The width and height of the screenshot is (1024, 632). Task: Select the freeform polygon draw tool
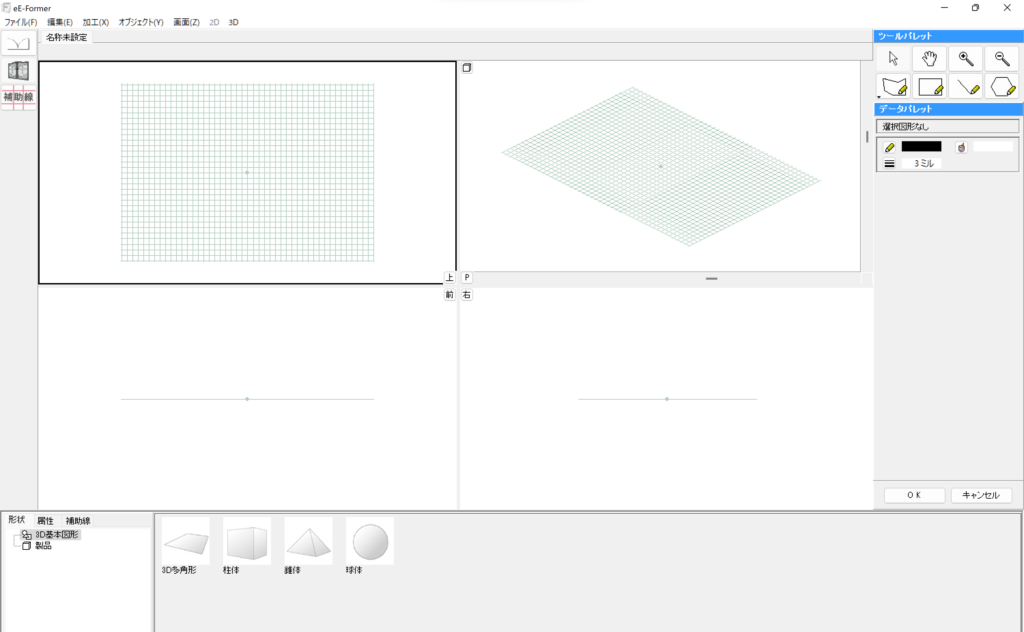[x=894, y=87]
